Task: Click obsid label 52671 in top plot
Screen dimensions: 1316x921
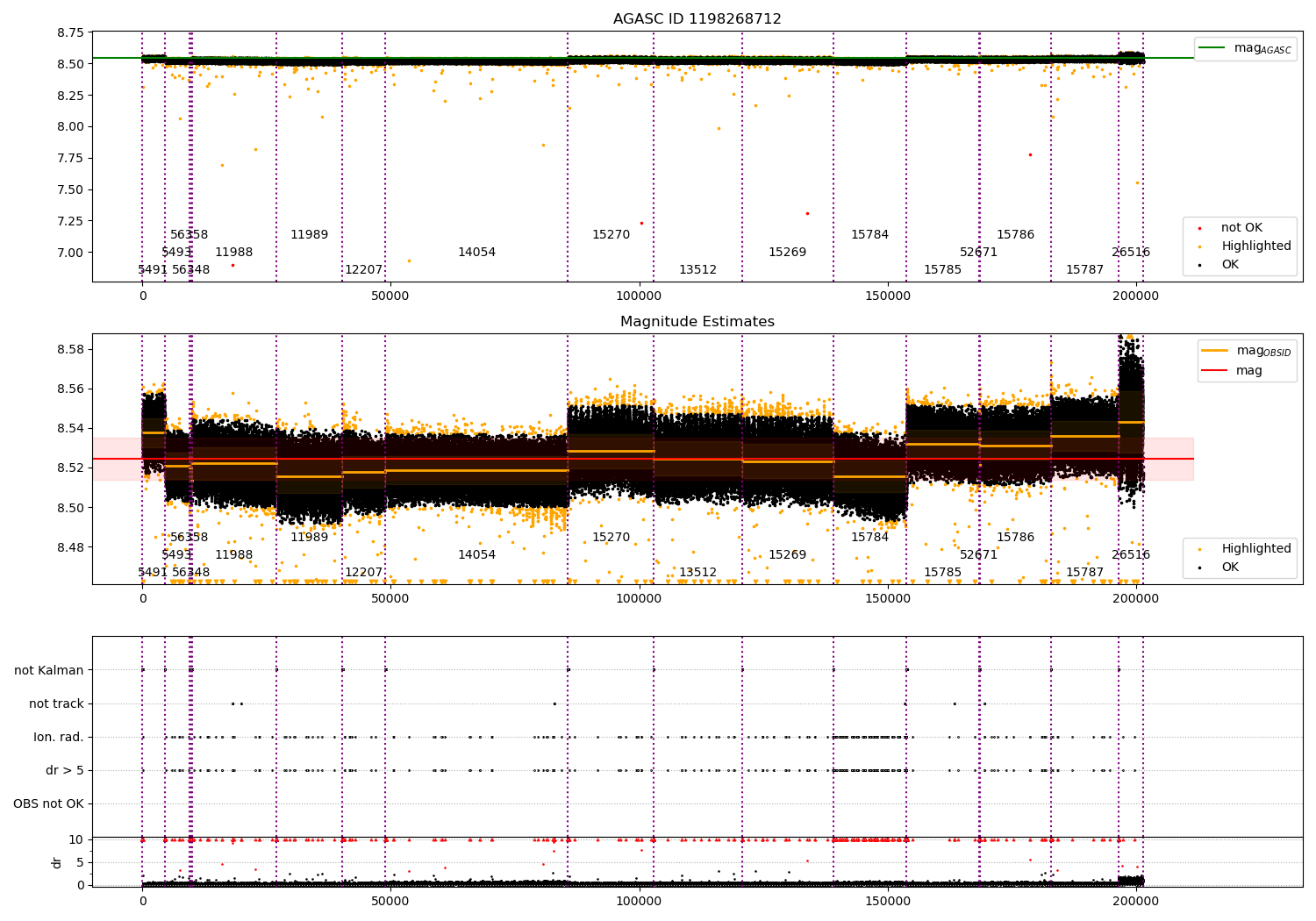Action: 979,253
